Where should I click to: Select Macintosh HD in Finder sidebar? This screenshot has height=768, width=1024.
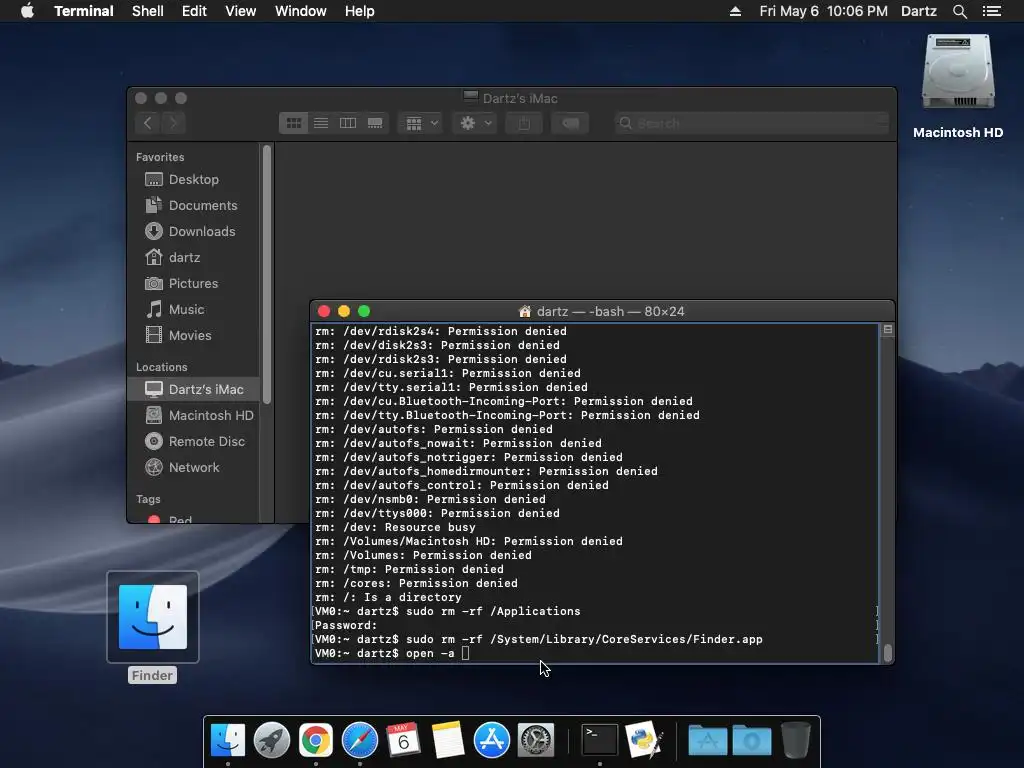[194, 415]
